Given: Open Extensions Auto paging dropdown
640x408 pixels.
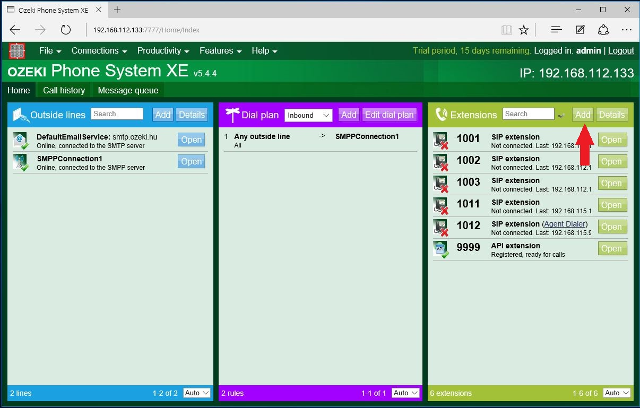Looking at the screenshot, I should [616, 392].
